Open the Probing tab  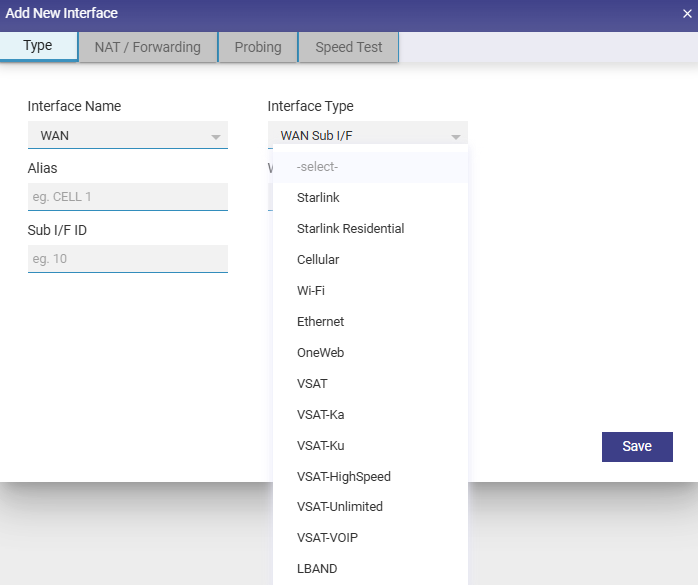pyautogui.click(x=258, y=47)
